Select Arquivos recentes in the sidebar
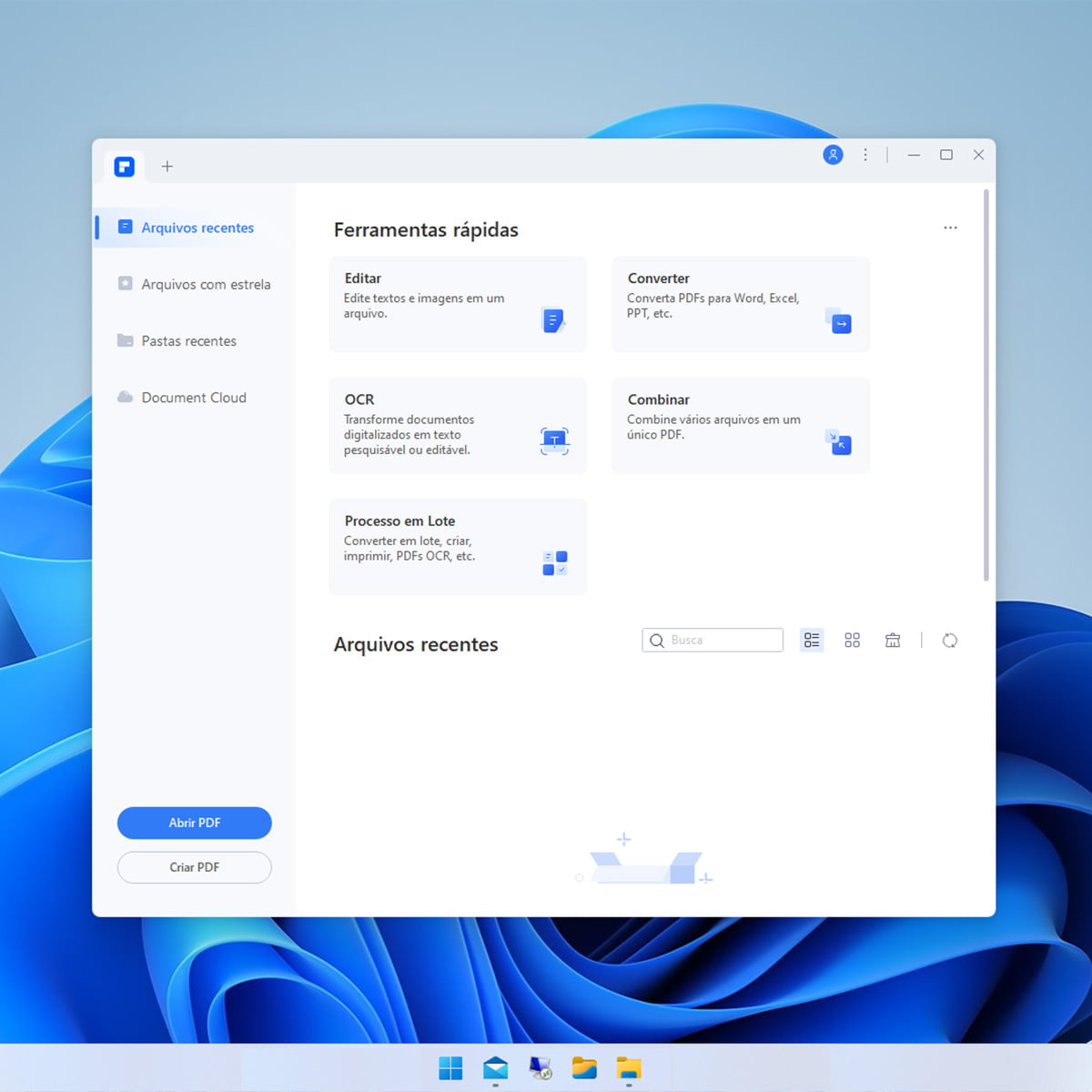The height and width of the screenshot is (1092, 1092). pyautogui.click(x=195, y=227)
